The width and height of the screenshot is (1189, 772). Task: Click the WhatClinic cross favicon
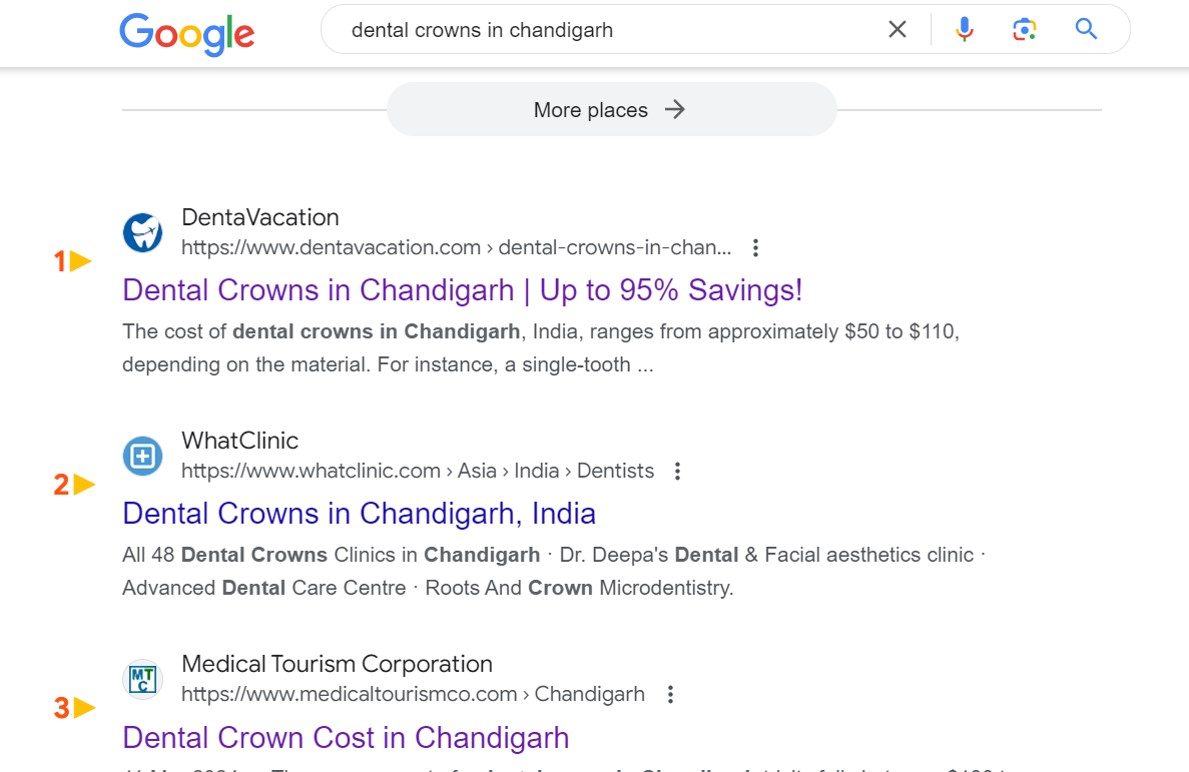142,455
